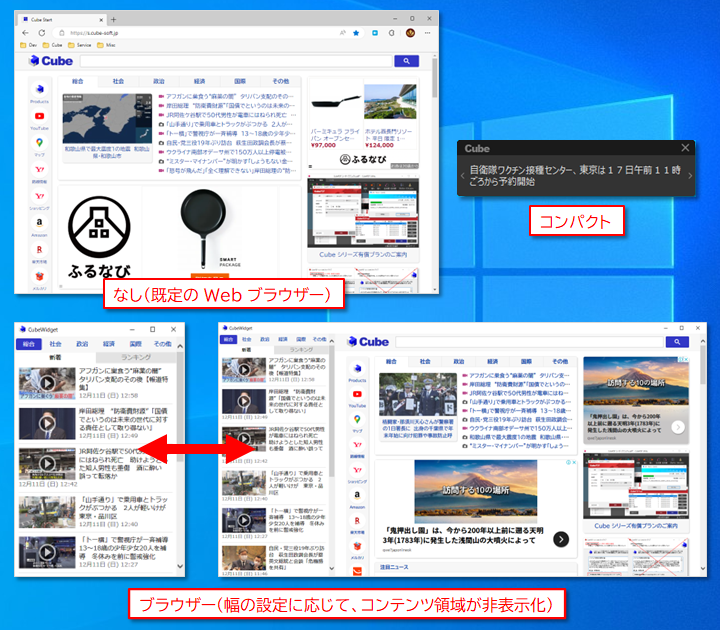Click the site info icon before the URL

(62, 33)
